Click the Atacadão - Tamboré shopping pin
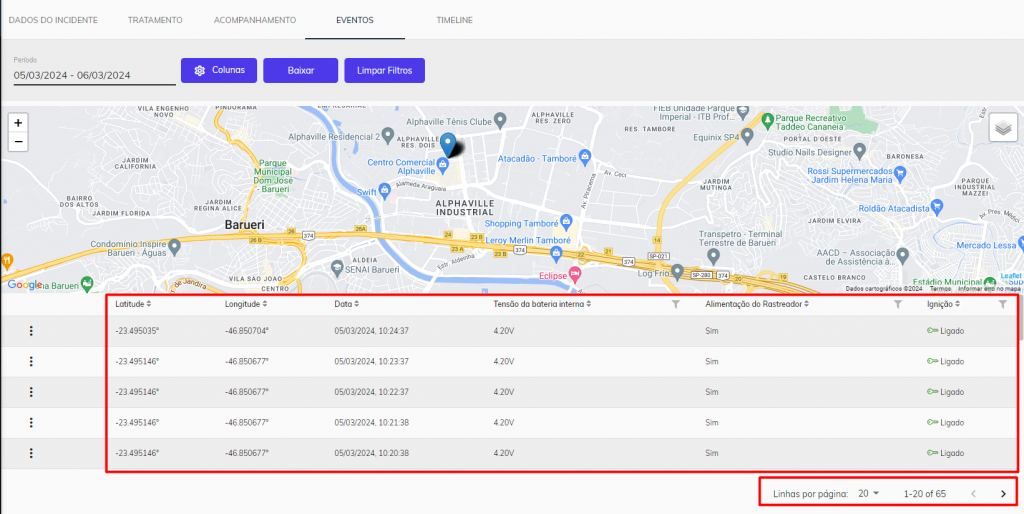The image size is (1024, 514). 584,155
